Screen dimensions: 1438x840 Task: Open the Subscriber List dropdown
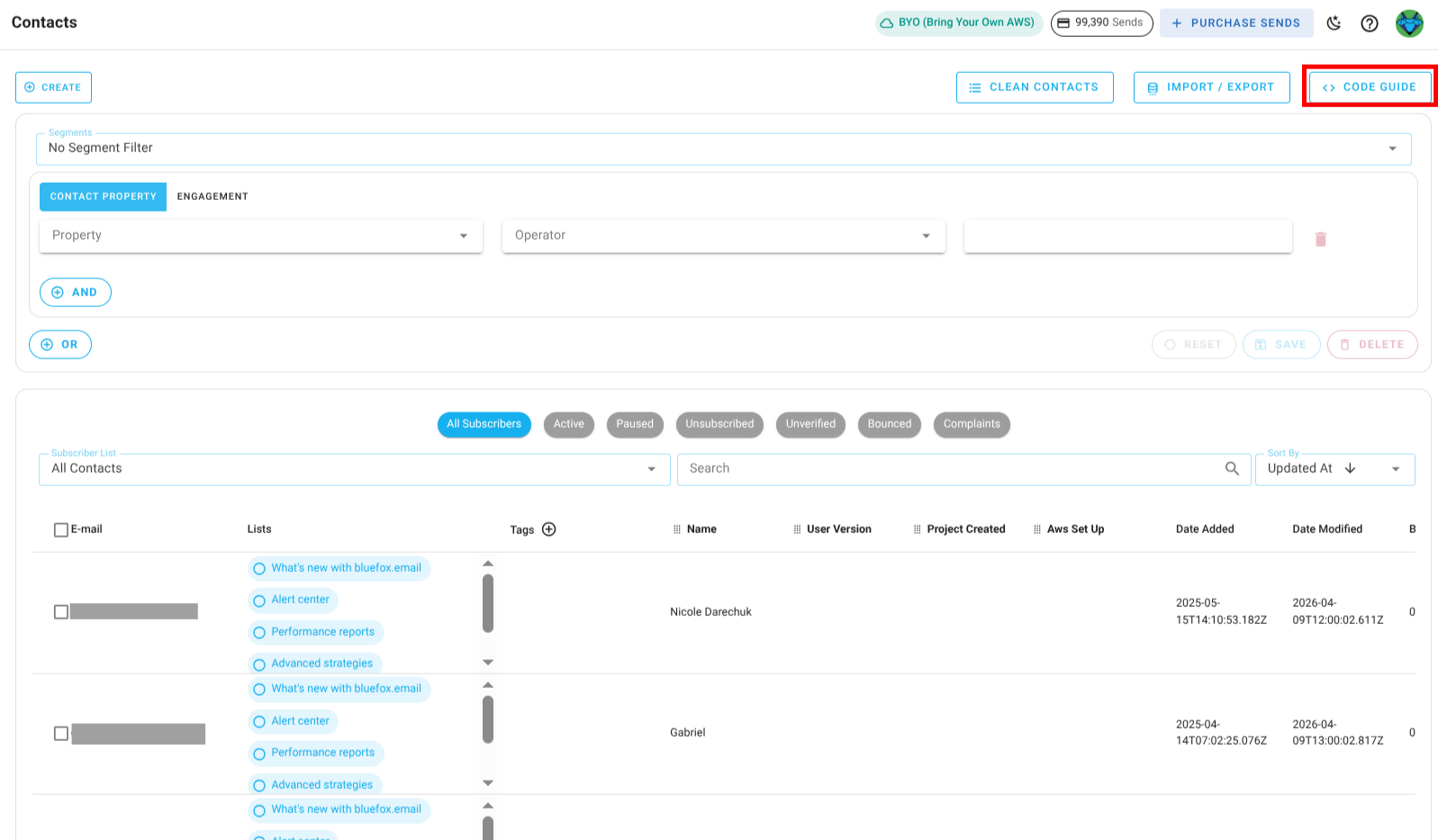tap(355, 469)
